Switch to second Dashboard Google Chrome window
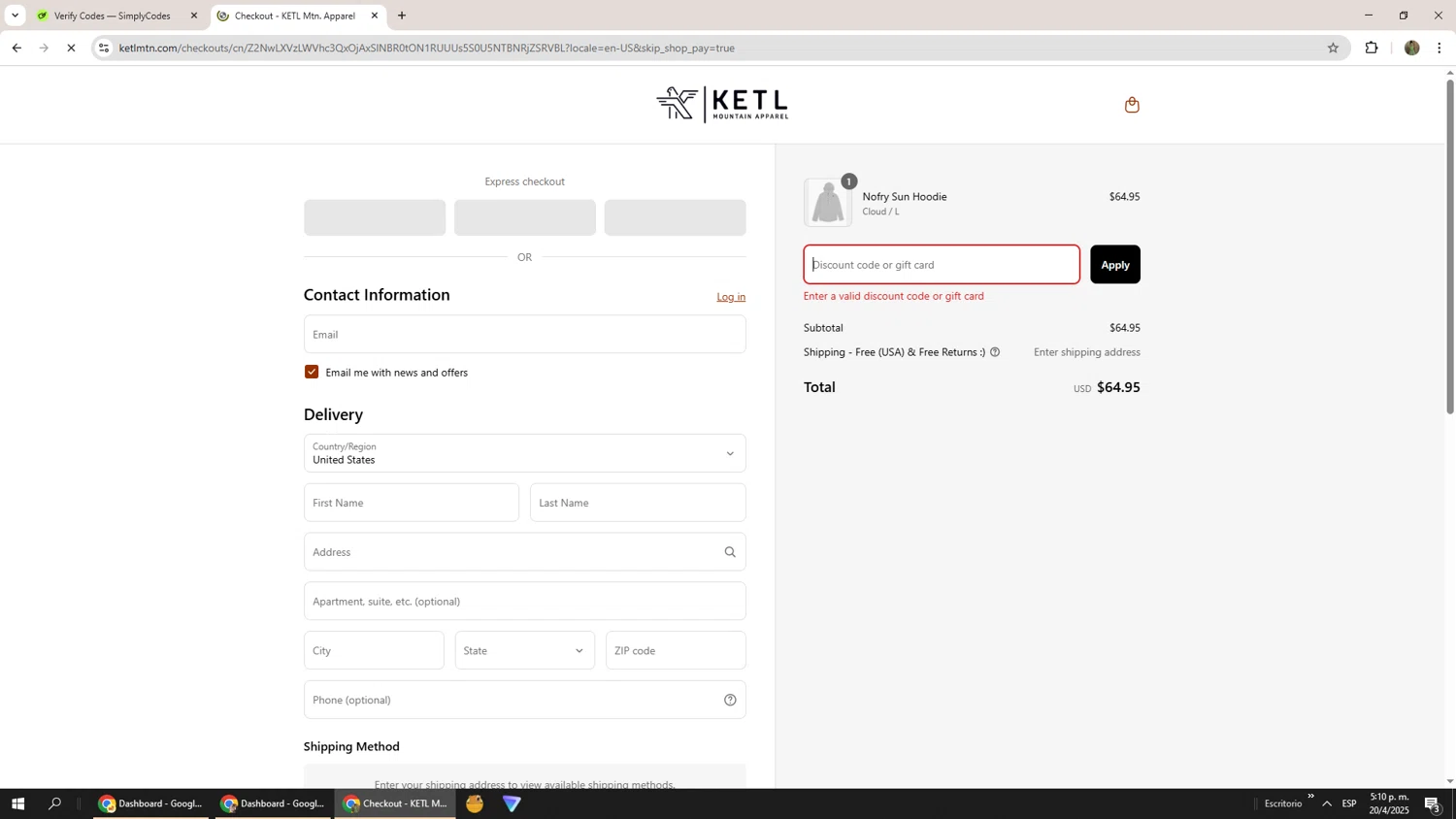Screen dimensions: 1456x819 (274, 803)
